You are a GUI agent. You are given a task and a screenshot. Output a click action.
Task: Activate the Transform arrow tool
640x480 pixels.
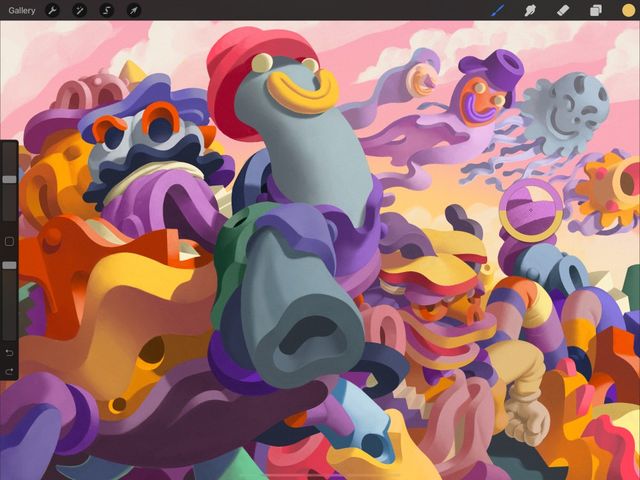coord(134,11)
